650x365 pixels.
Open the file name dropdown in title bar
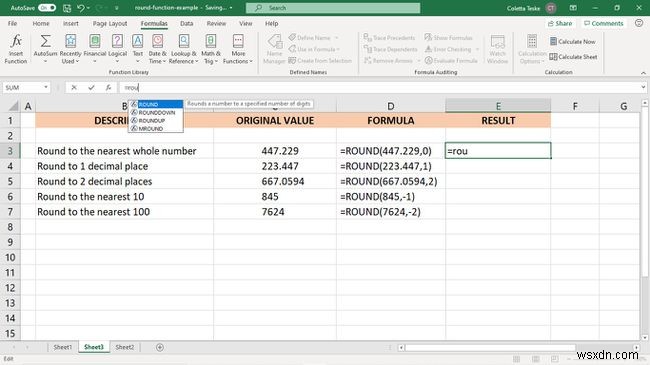click(x=231, y=8)
